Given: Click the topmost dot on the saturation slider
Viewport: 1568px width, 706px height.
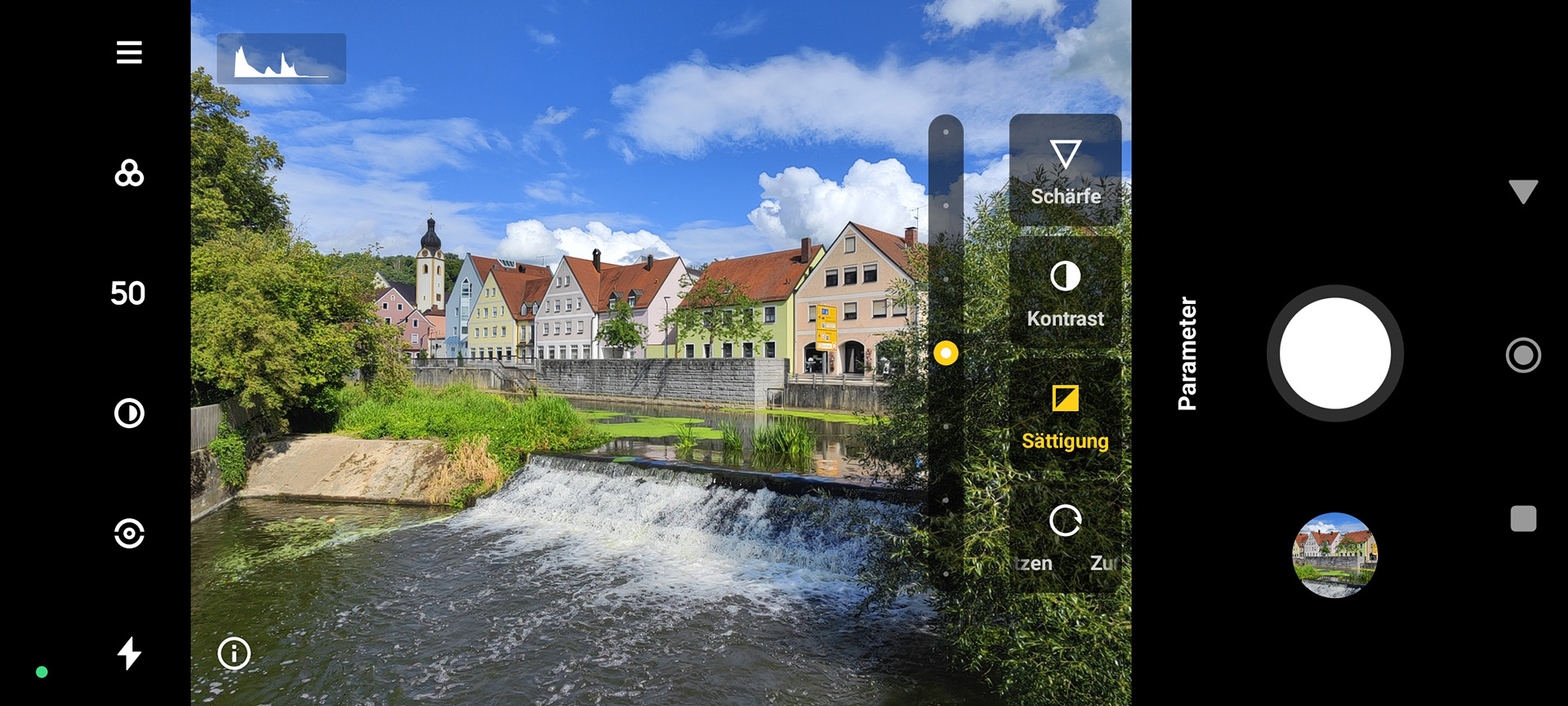Looking at the screenshot, I should (946, 132).
